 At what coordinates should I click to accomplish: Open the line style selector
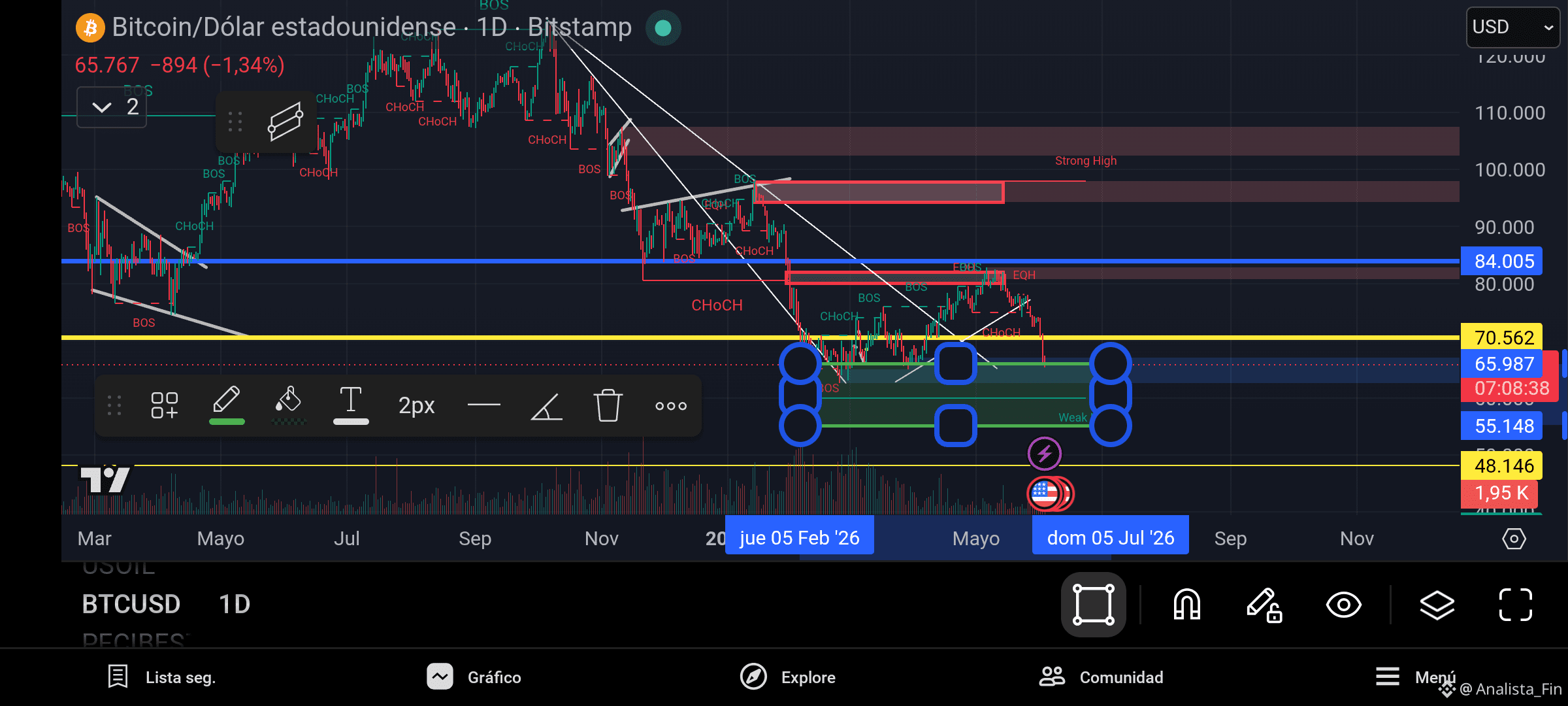pyautogui.click(x=483, y=405)
